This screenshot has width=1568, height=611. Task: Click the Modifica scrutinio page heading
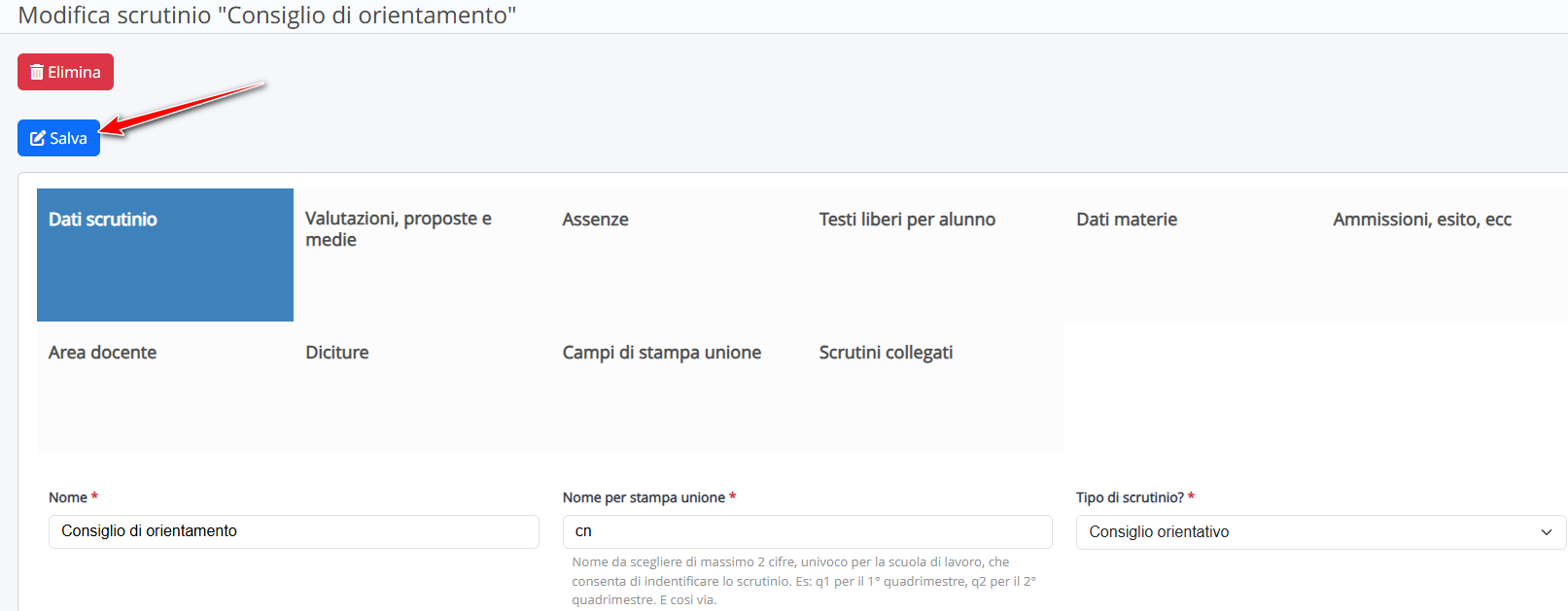[267, 16]
